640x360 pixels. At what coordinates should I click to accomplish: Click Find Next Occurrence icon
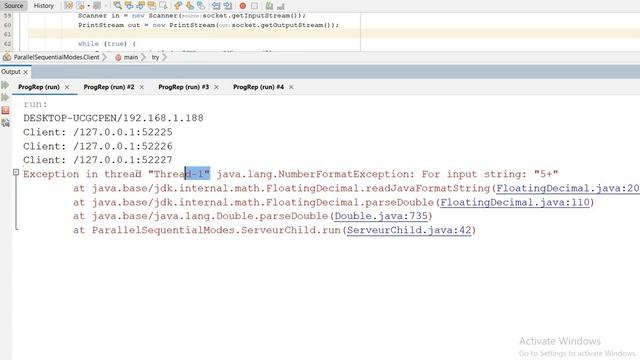pos(140,6)
